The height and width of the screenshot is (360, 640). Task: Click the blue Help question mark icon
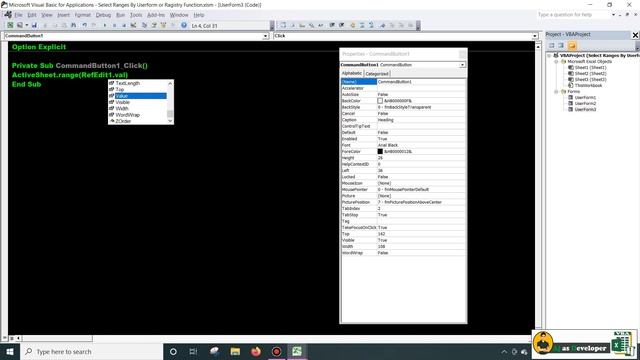pyautogui.click(x=184, y=25)
